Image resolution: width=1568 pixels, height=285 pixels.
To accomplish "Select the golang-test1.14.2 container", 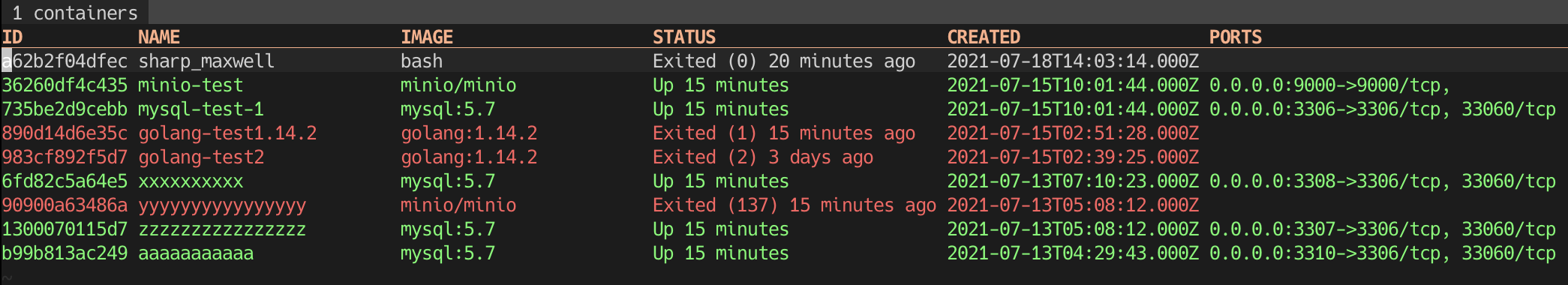I will tap(784, 133).
